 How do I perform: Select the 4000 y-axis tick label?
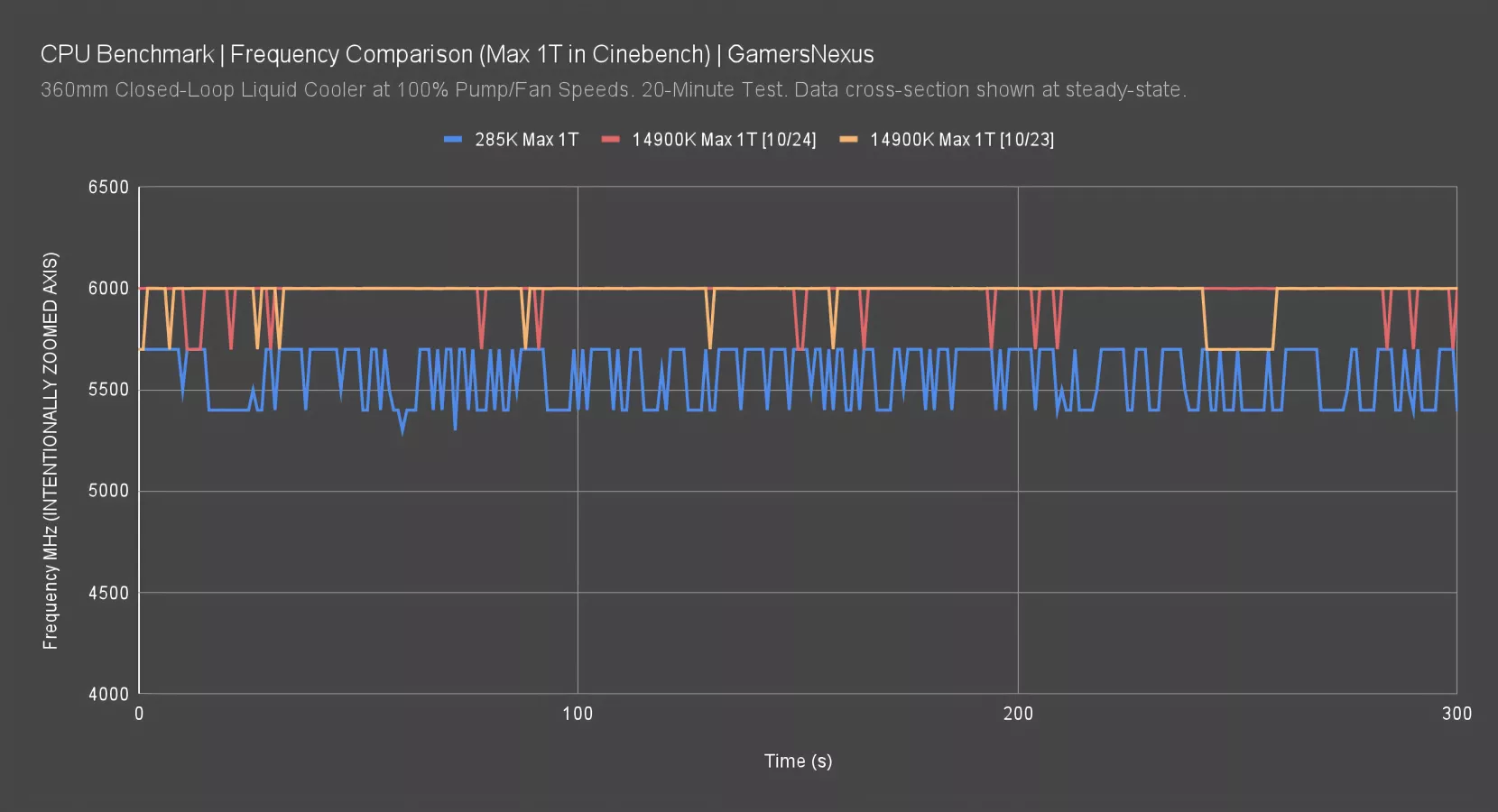pos(108,694)
